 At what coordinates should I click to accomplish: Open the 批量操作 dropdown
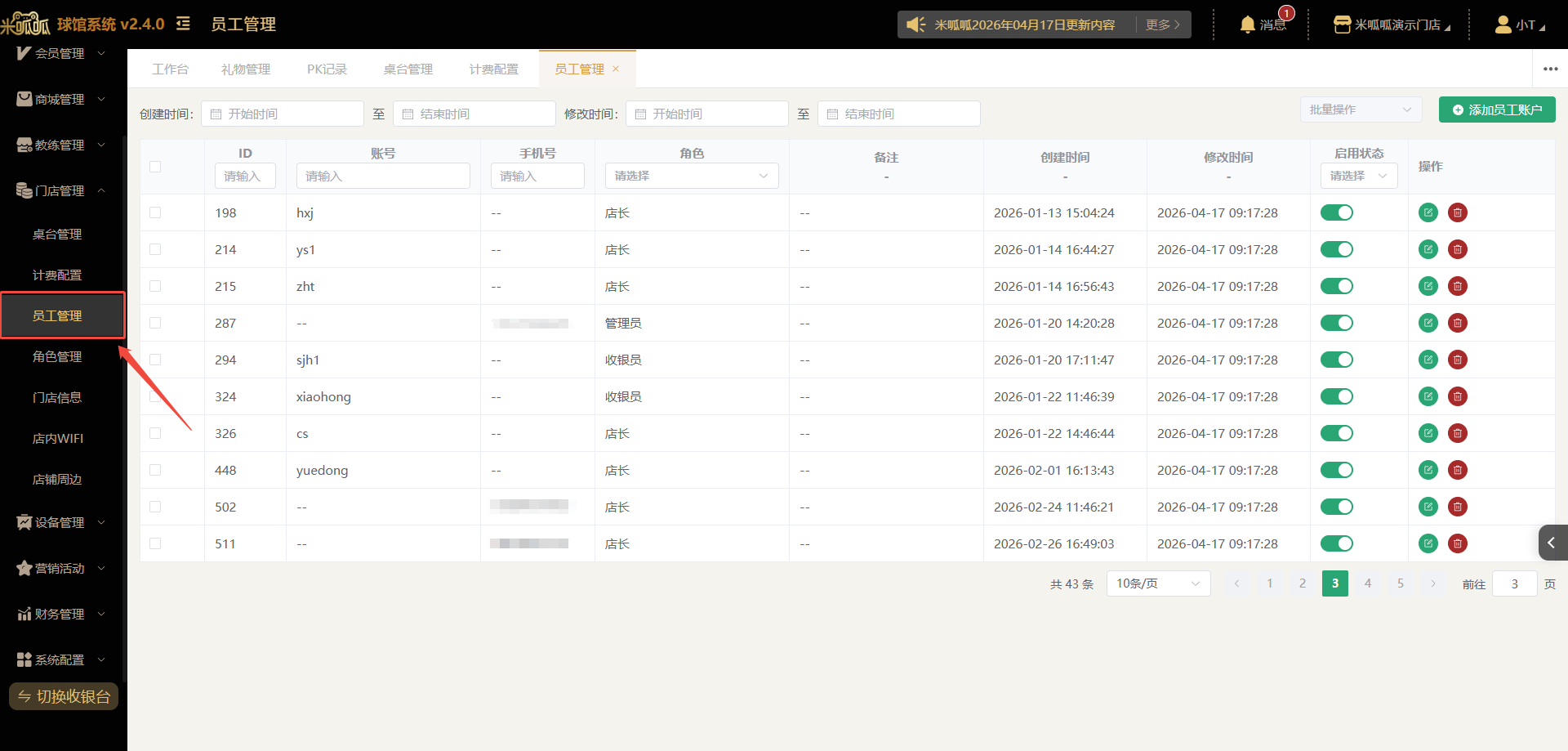pos(1361,110)
